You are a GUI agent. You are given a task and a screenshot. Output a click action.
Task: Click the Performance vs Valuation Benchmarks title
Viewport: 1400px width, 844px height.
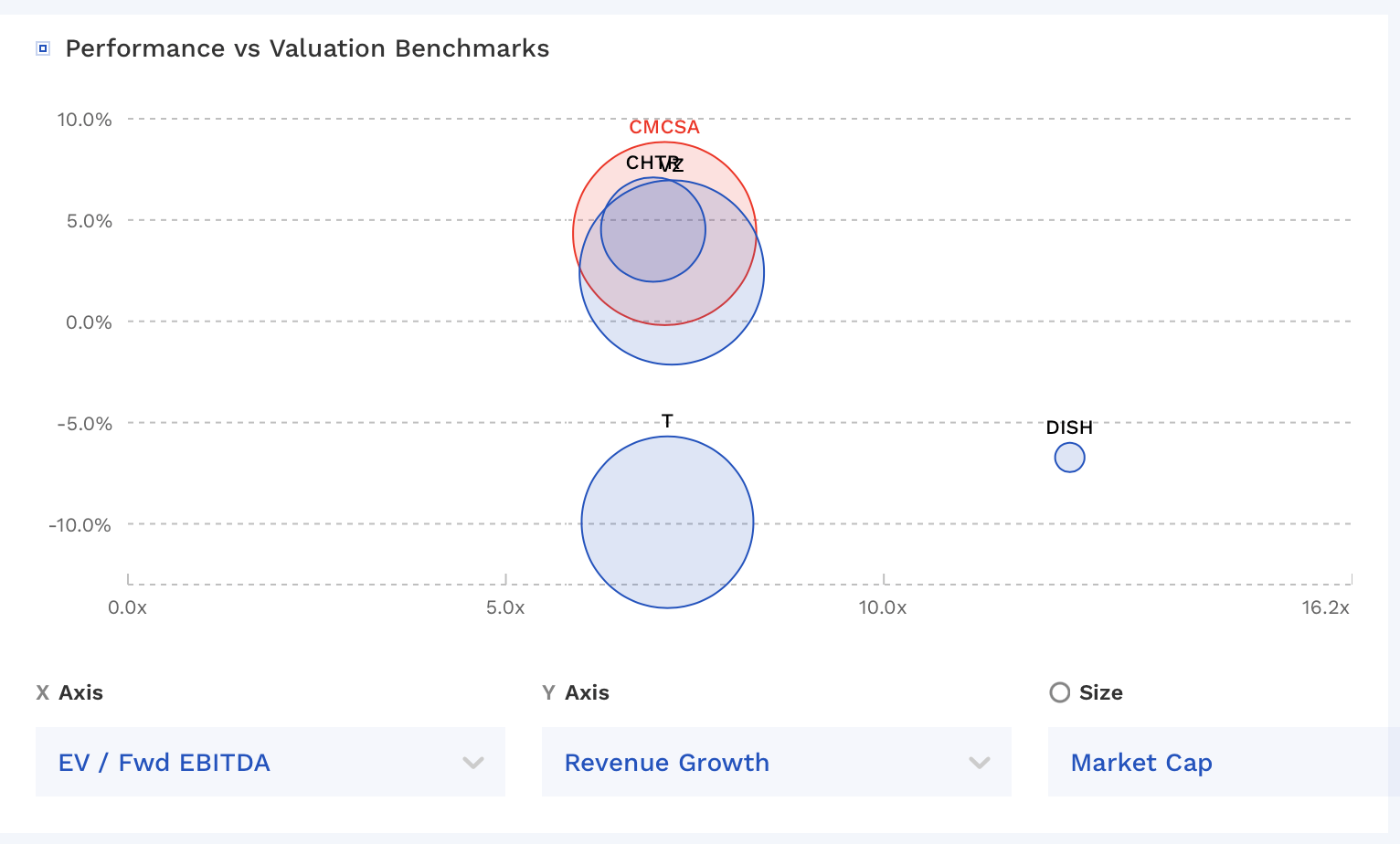[x=306, y=48]
